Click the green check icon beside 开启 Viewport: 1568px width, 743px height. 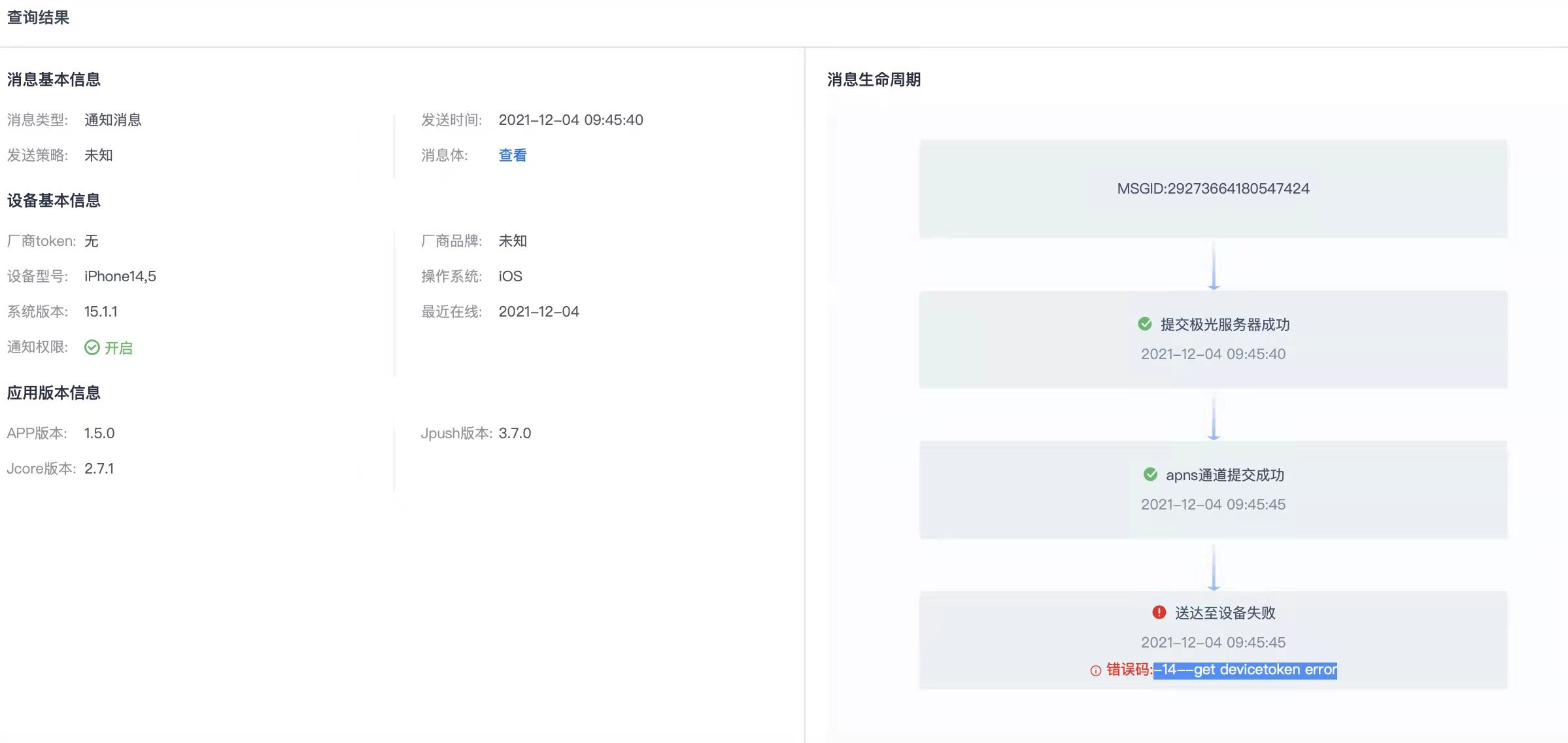click(92, 347)
